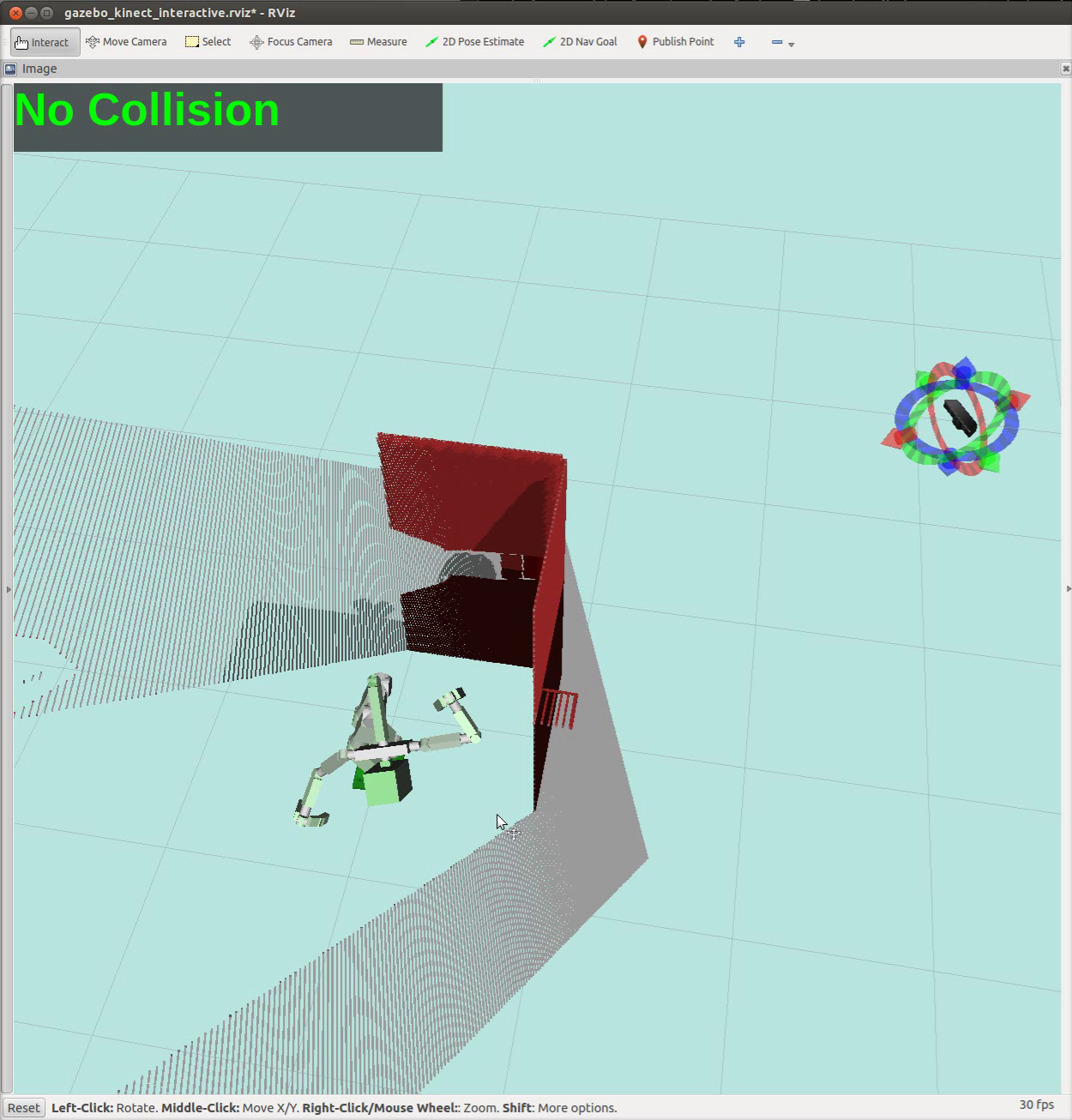Image resolution: width=1072 pixels, height=1120 pixels.
Task: Select the Interact tool
Action: point(45,42)
